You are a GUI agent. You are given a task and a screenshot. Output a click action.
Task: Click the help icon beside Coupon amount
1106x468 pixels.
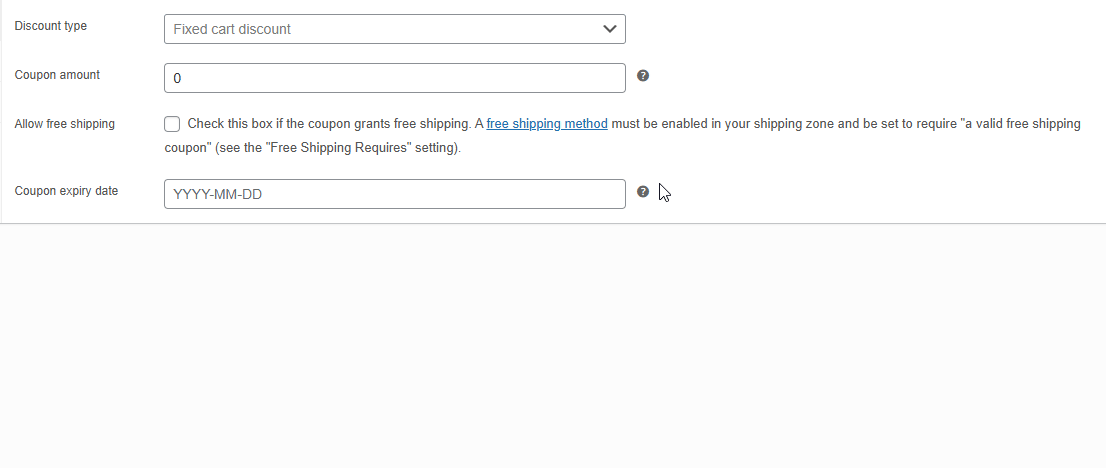644,76
